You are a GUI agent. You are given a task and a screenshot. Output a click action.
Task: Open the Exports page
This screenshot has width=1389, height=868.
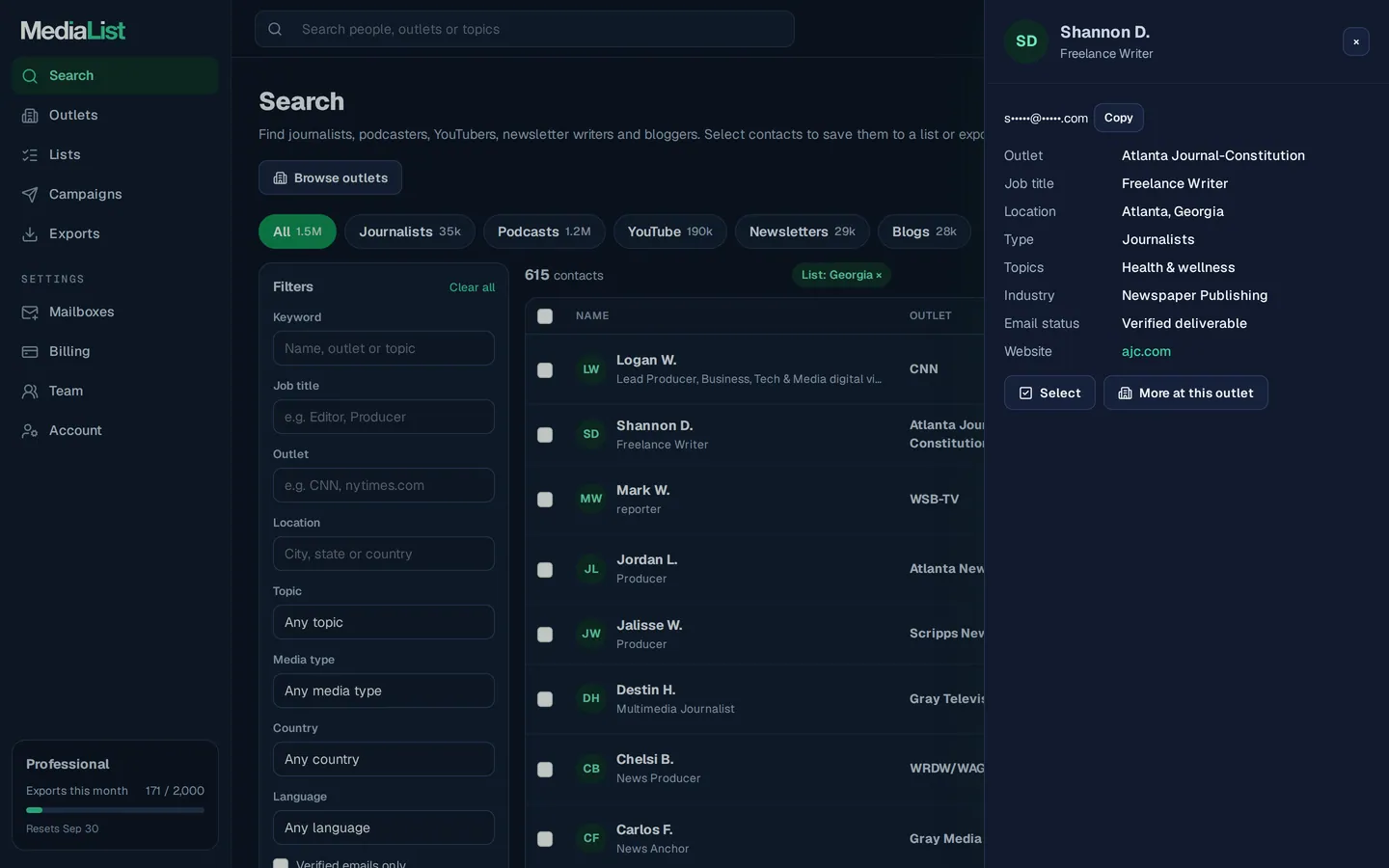tap(115, 233)
